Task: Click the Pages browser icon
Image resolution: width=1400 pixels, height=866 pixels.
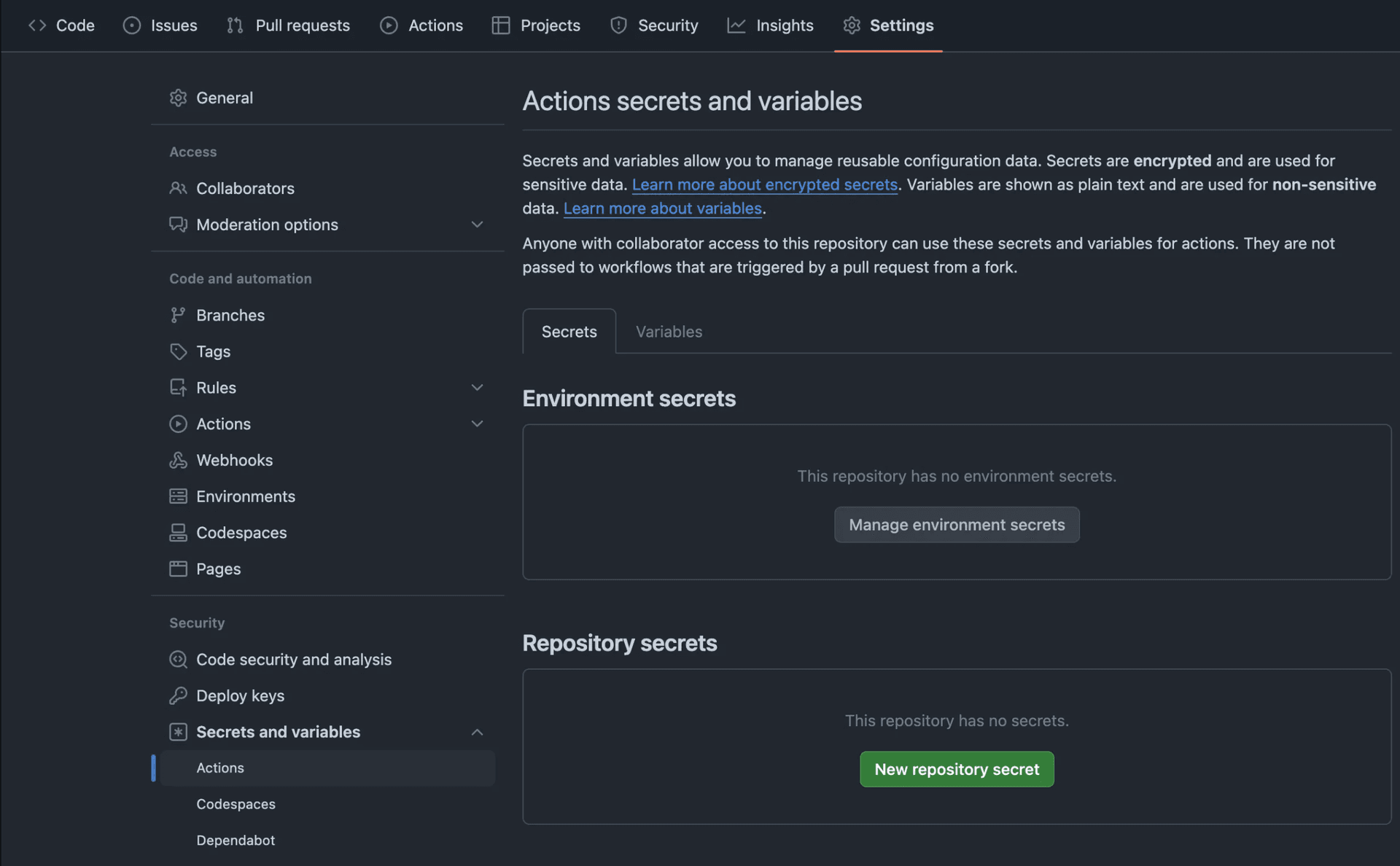Action: [178, 569]
